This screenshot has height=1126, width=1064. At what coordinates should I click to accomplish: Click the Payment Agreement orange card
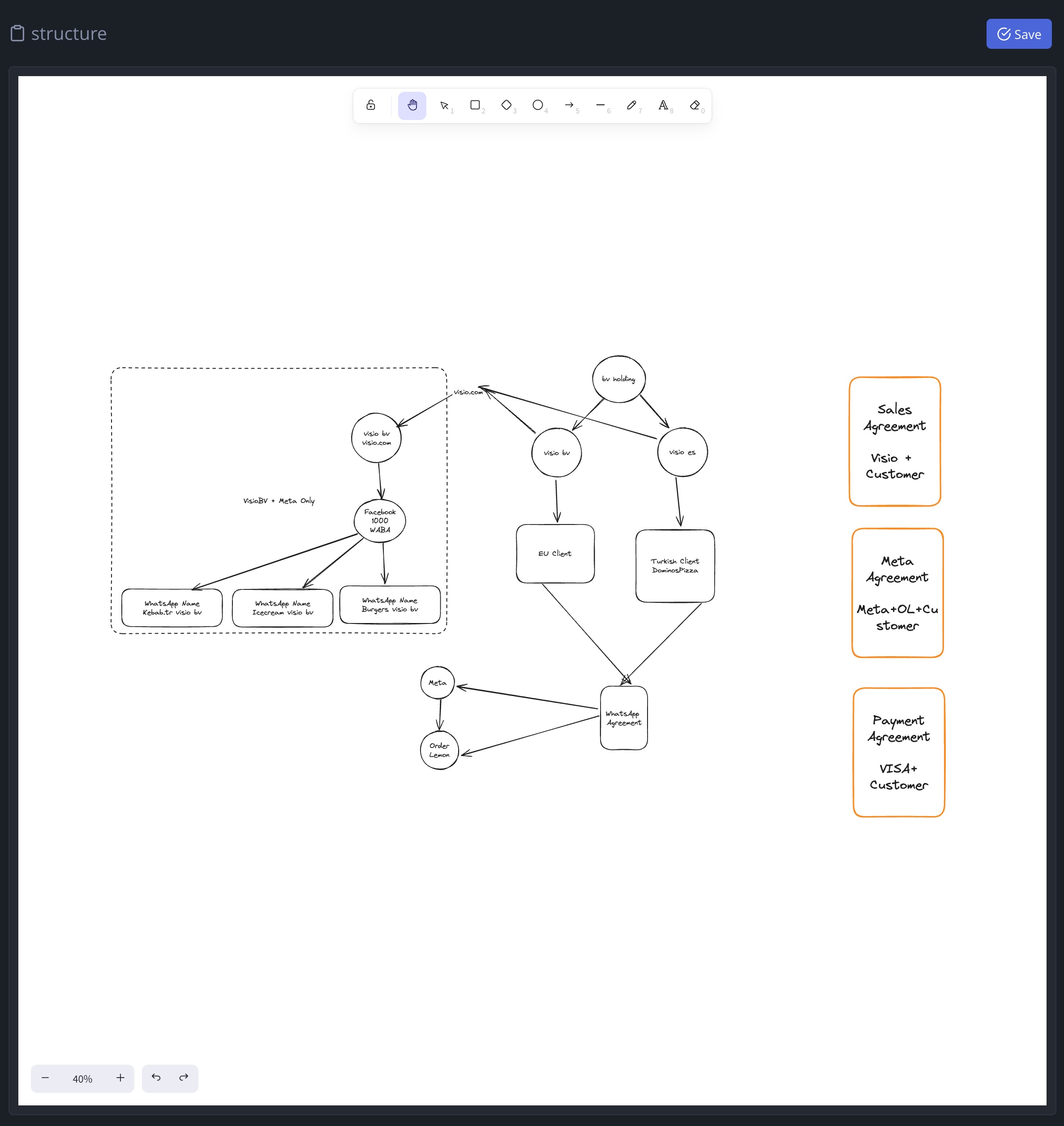pyautogui.click(x=899, y=752)
